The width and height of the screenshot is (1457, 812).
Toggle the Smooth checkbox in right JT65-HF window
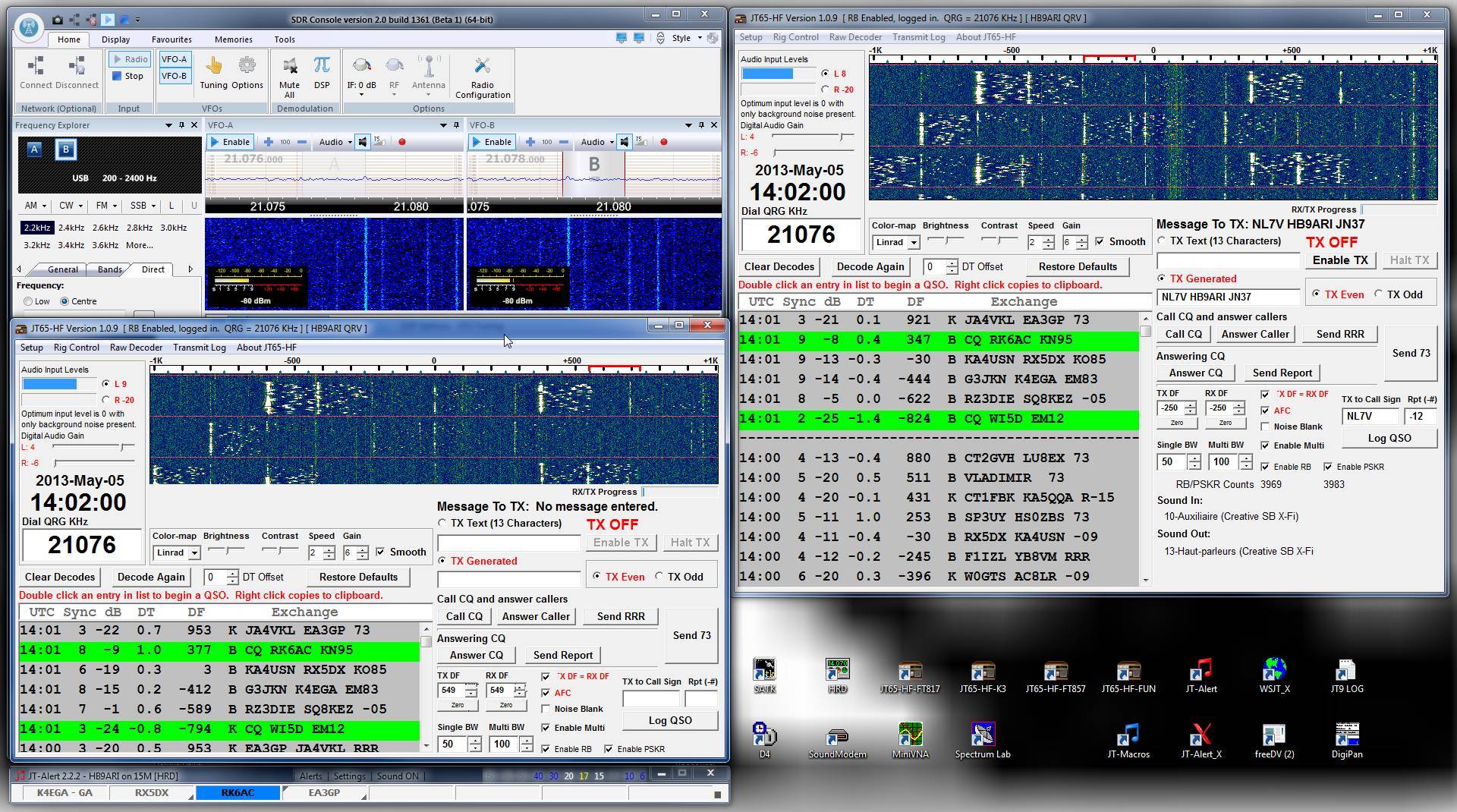[1100, 241]
